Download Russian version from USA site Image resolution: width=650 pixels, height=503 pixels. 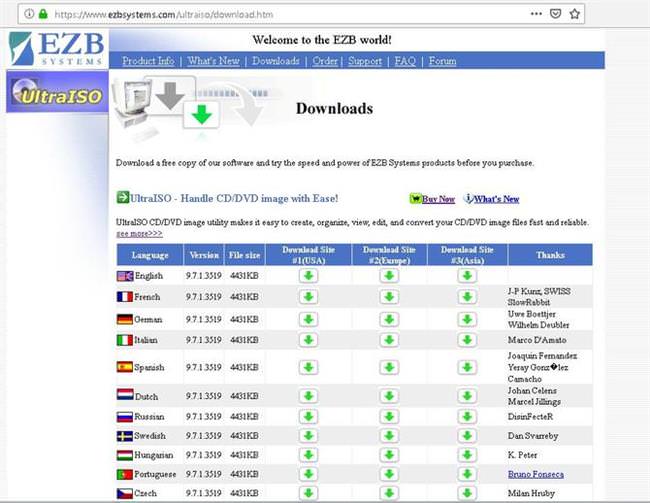click(308, 416)
